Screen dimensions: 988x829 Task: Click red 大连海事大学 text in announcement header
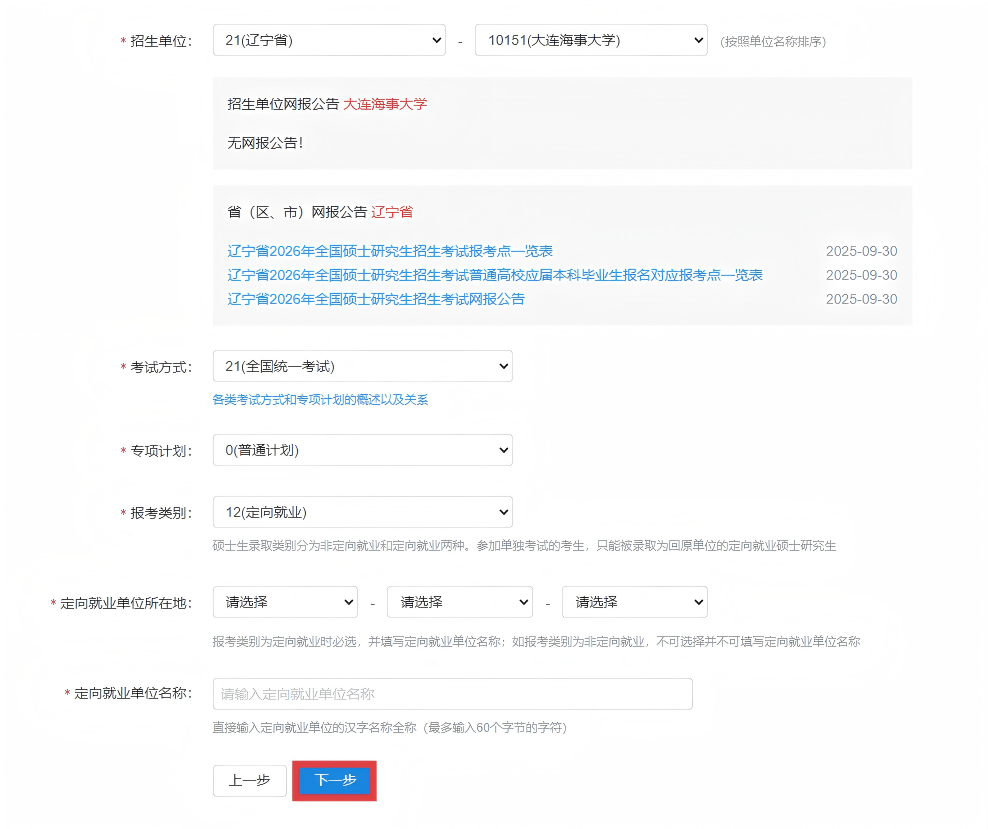[385, 104]
